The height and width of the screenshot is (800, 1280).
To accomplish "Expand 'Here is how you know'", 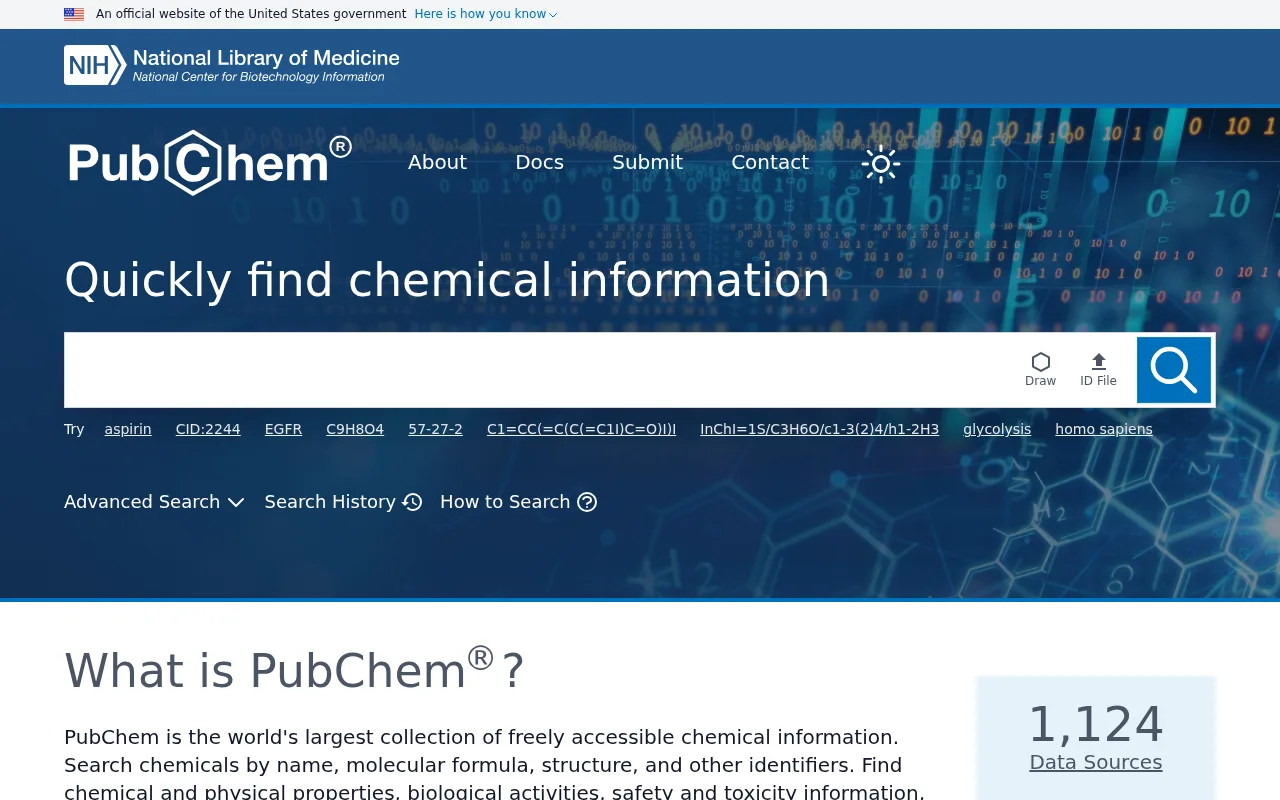I will 486,14.
